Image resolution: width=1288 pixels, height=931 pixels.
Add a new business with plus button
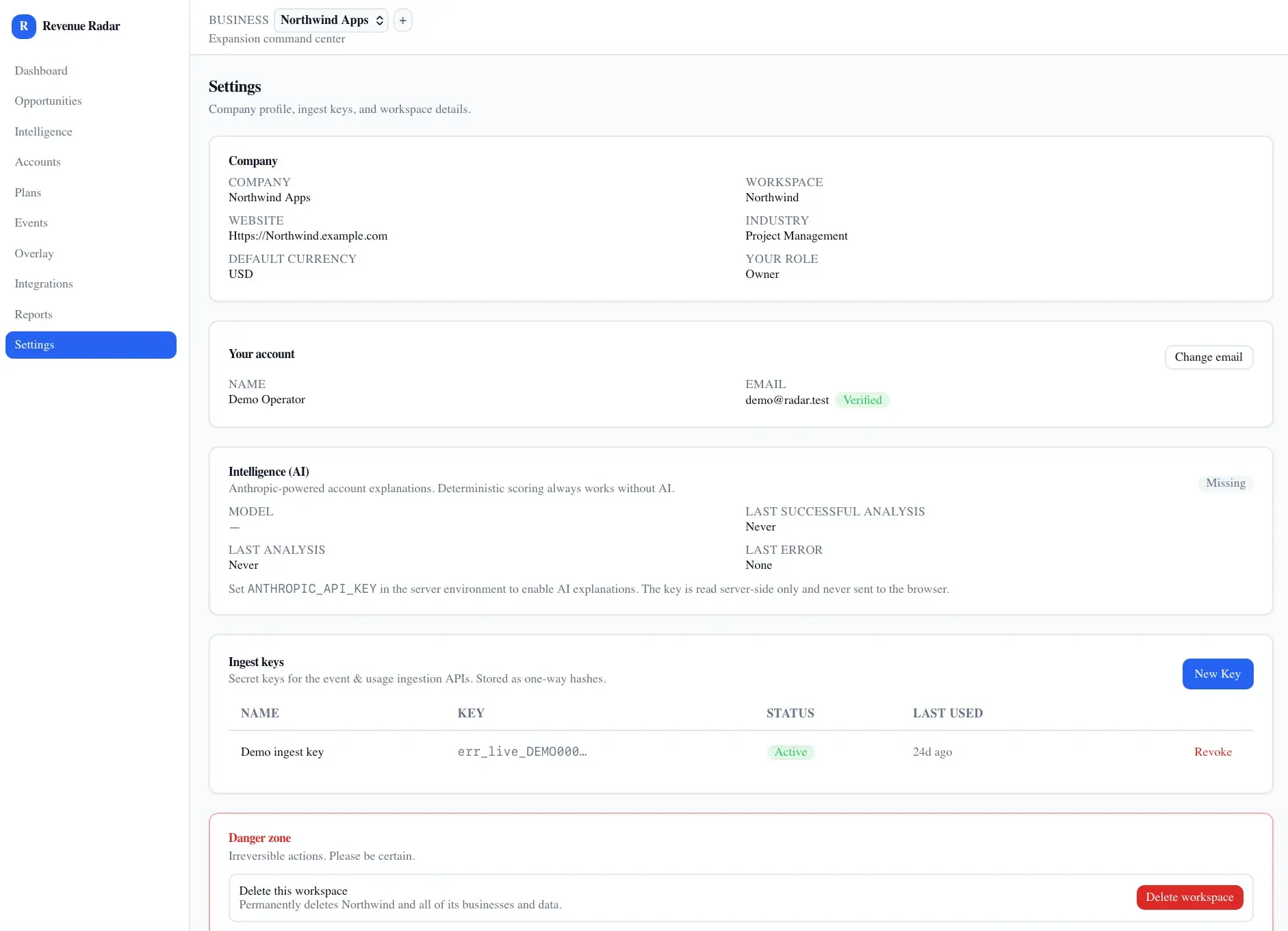[402, 21]
